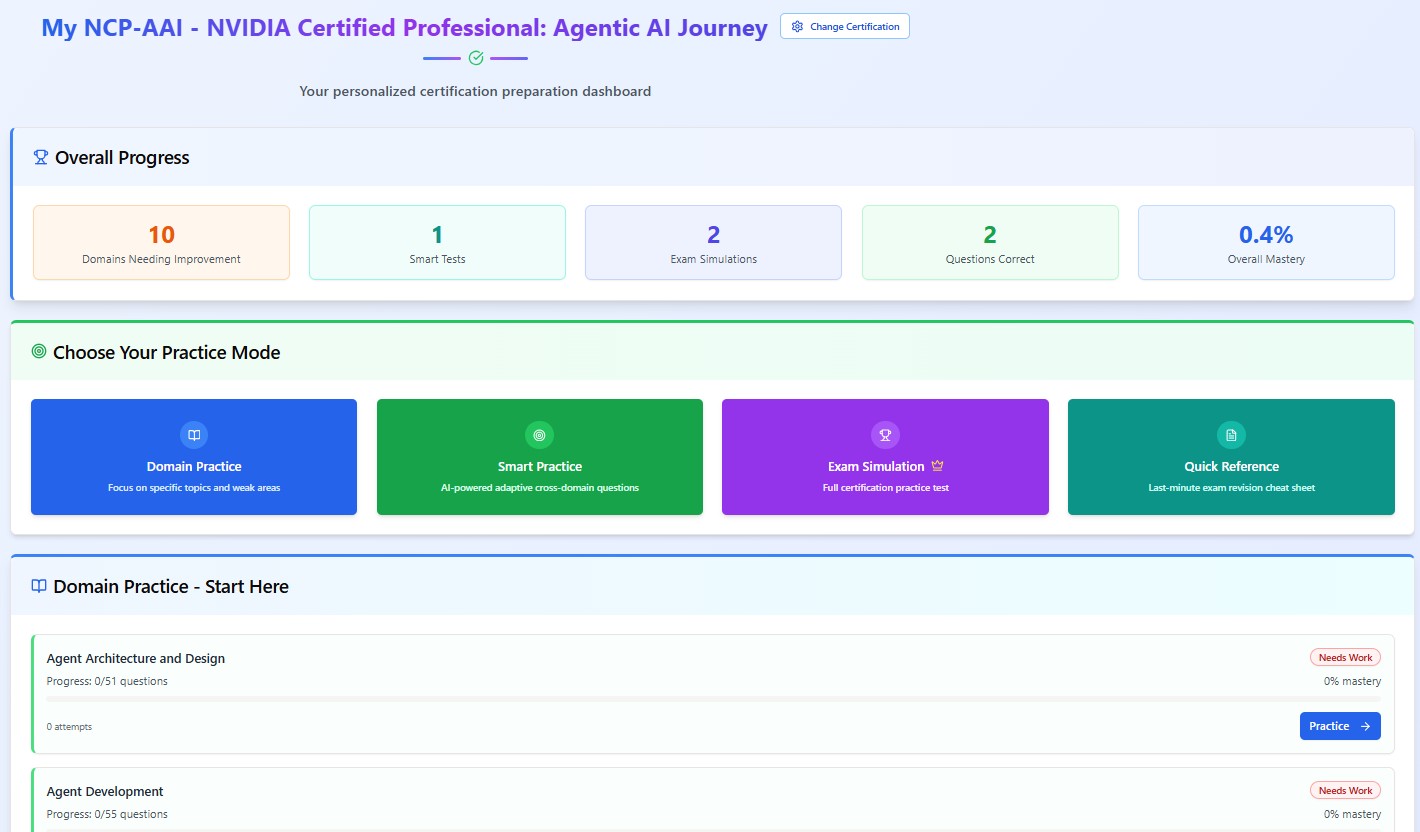Click the gear icon inside Change Certification button
This screenshot has height=832, width=1420.
pyautogui.click(x=797, y=26)
